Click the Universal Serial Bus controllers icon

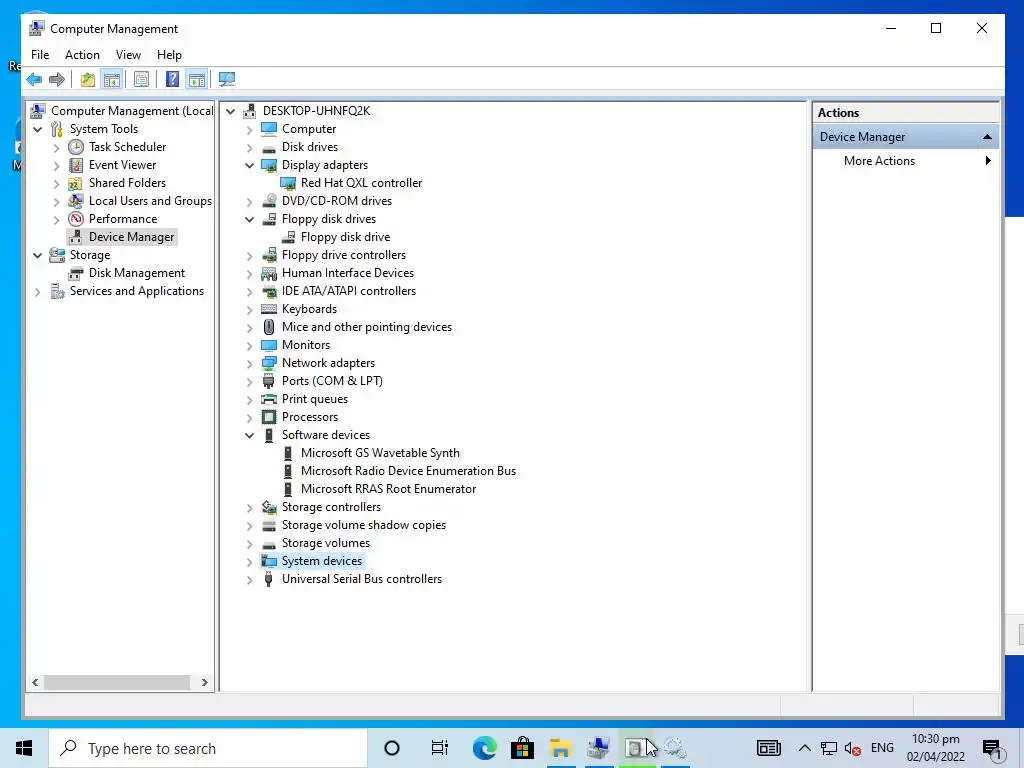[x=268, y=579]
